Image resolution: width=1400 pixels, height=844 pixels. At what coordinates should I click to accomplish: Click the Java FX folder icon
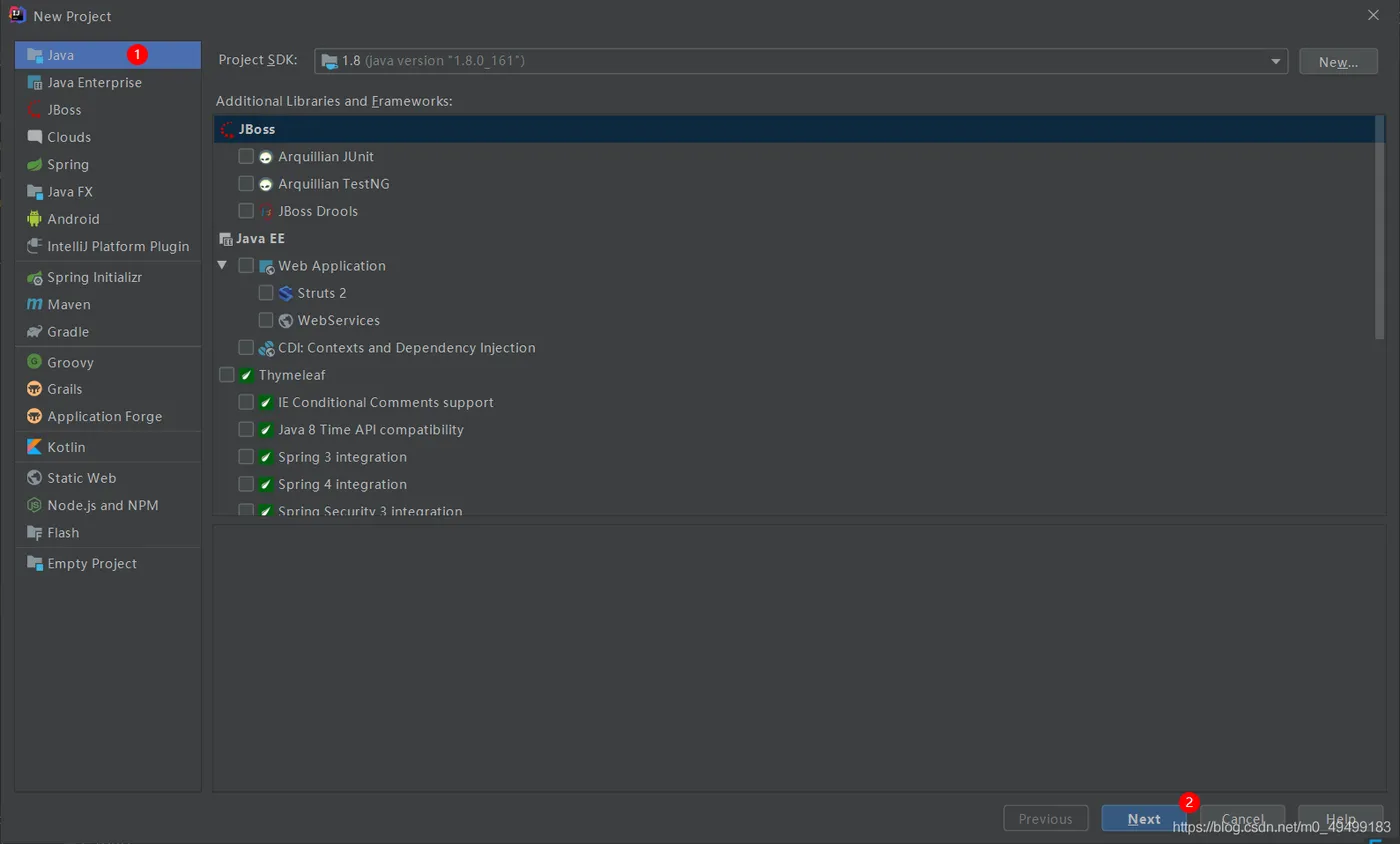point(35,191)
